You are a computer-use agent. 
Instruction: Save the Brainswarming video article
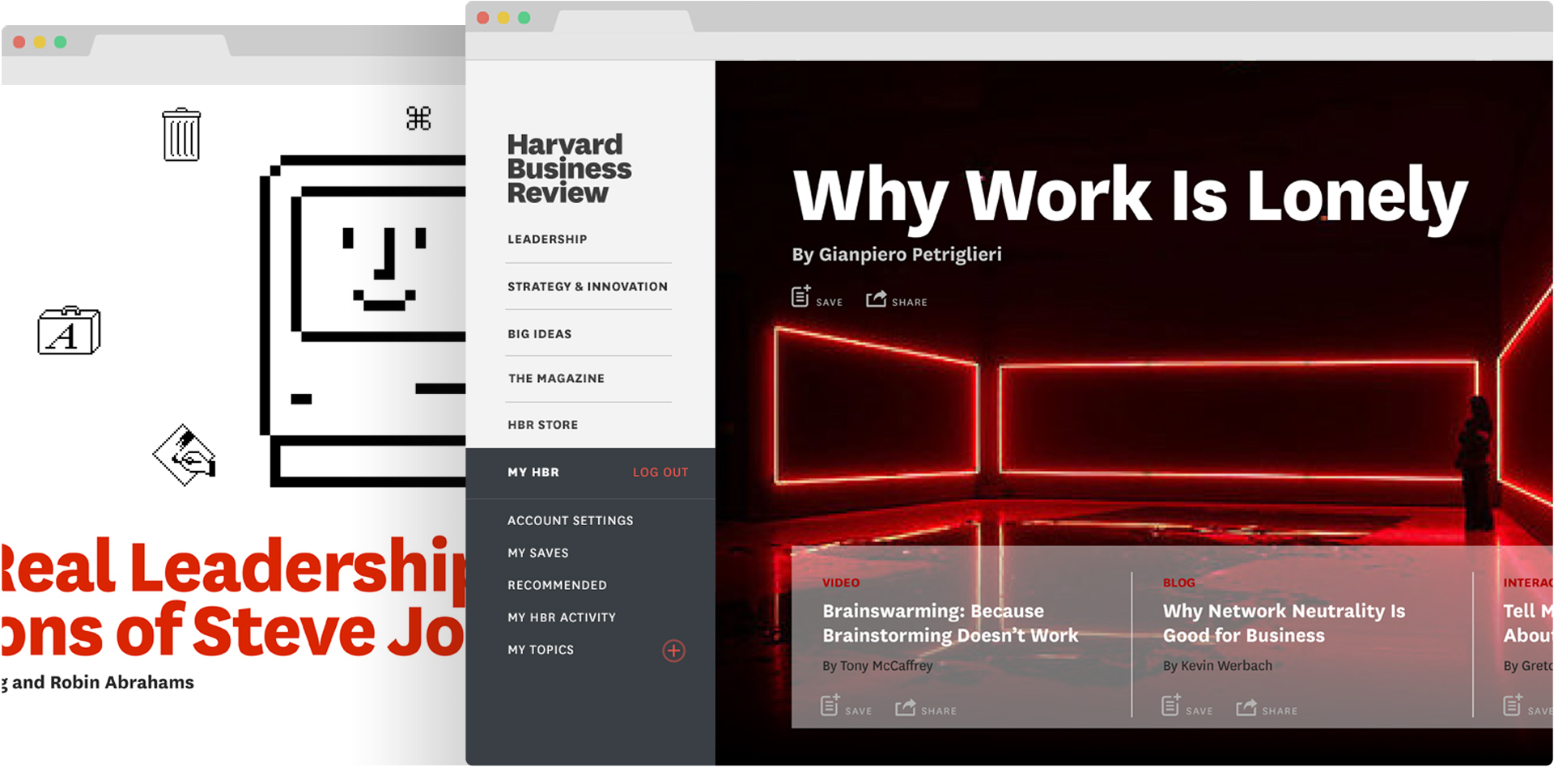(x=830, y=706)
